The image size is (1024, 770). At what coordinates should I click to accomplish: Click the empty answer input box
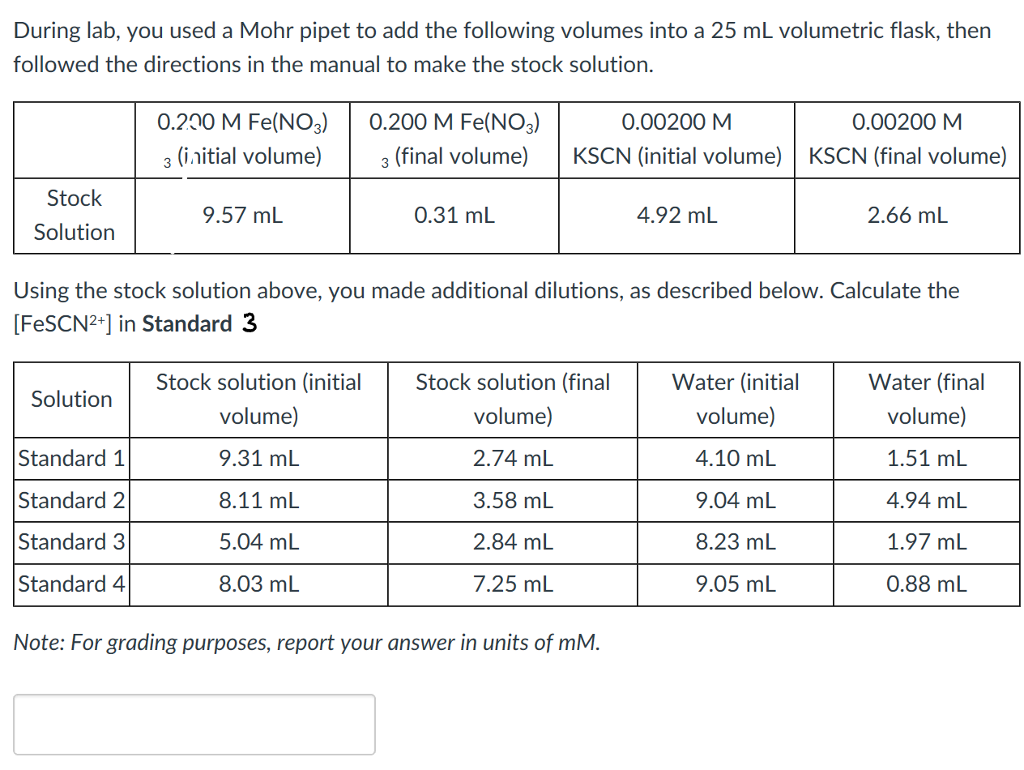[194, 724]
